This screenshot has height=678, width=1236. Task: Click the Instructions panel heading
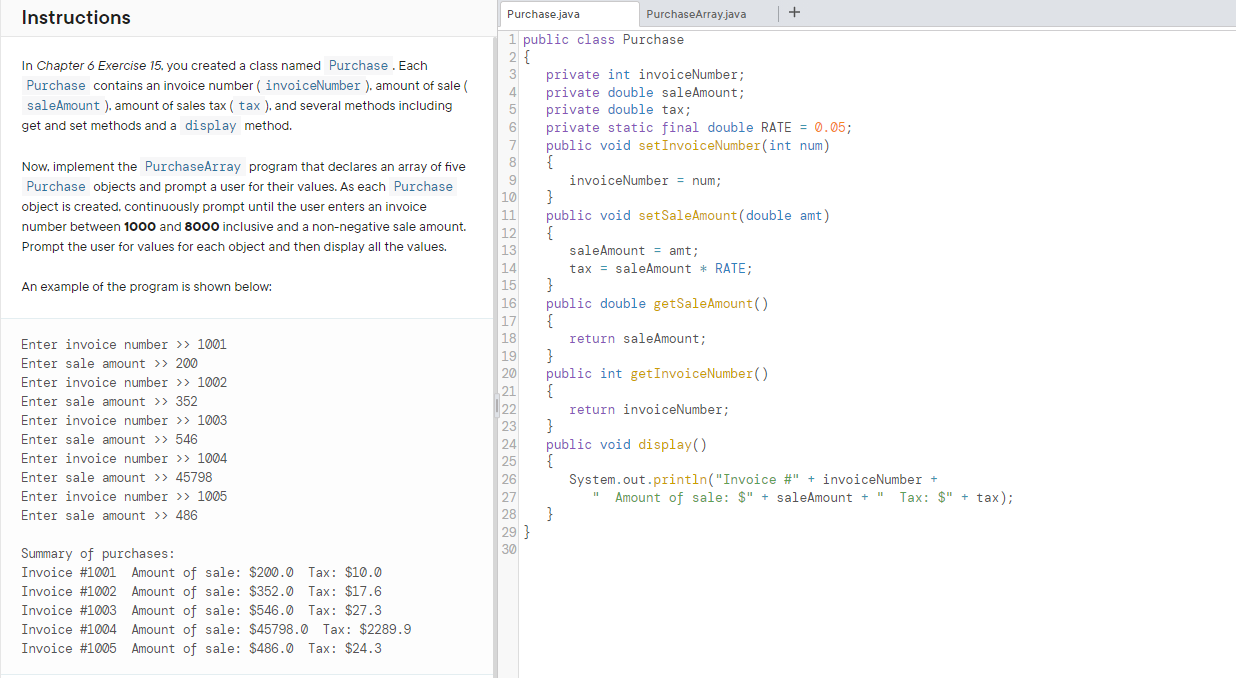(x=75, y=18)
